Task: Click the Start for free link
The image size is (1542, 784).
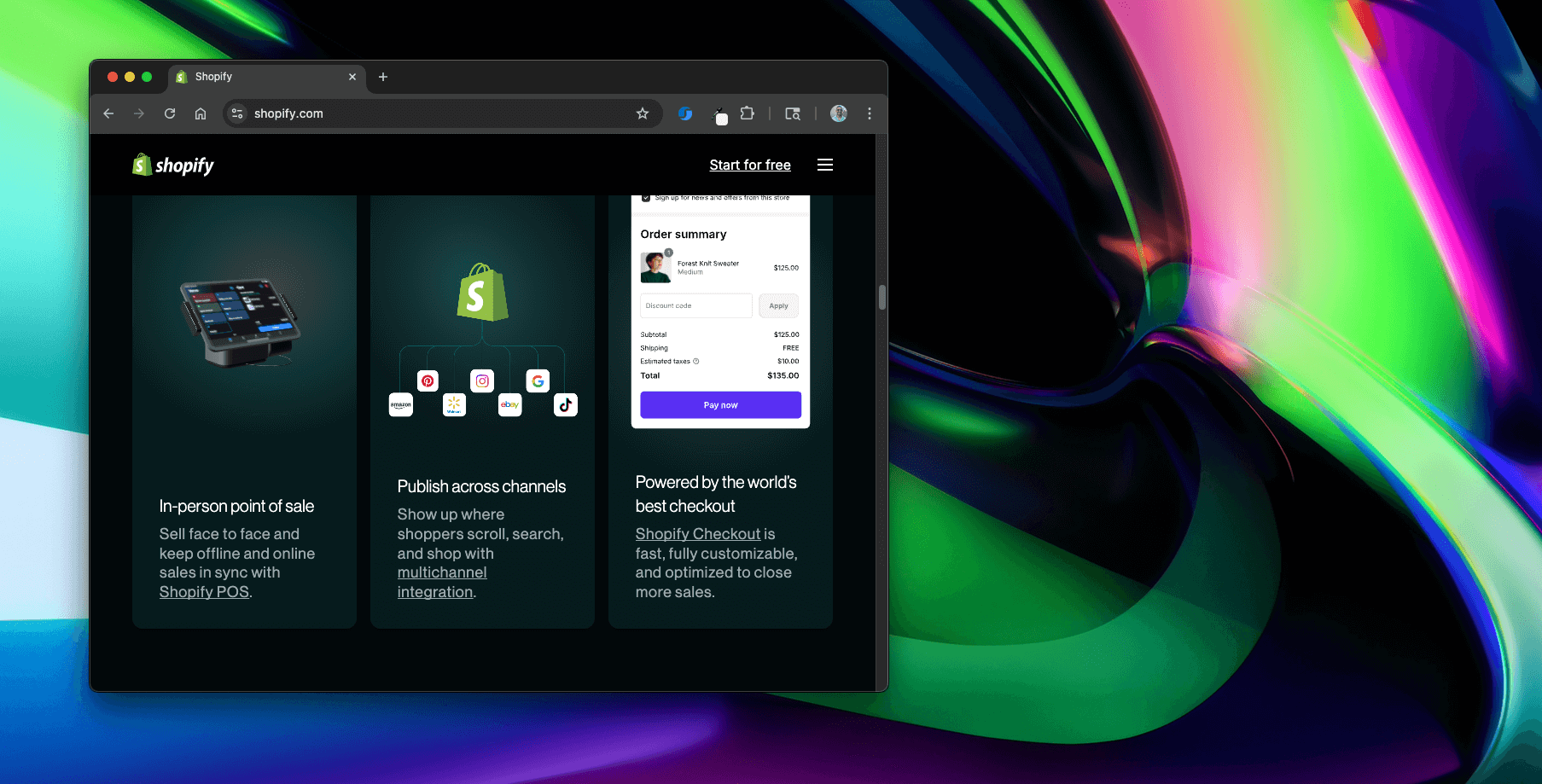Action: pos(750,165)
